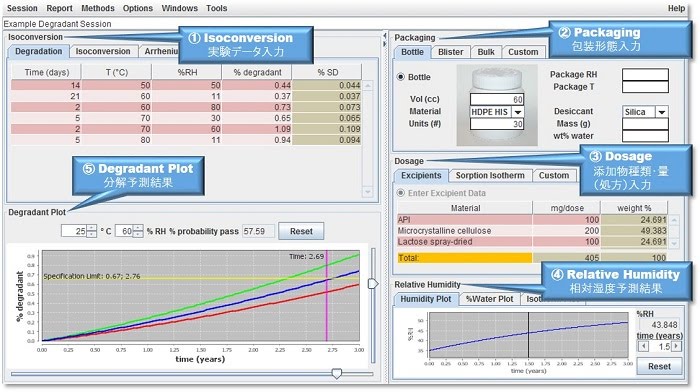This screenshot has height=392, width=700.
Task: Click the degradation table's scroll up arrow
Action: [367, 85]
